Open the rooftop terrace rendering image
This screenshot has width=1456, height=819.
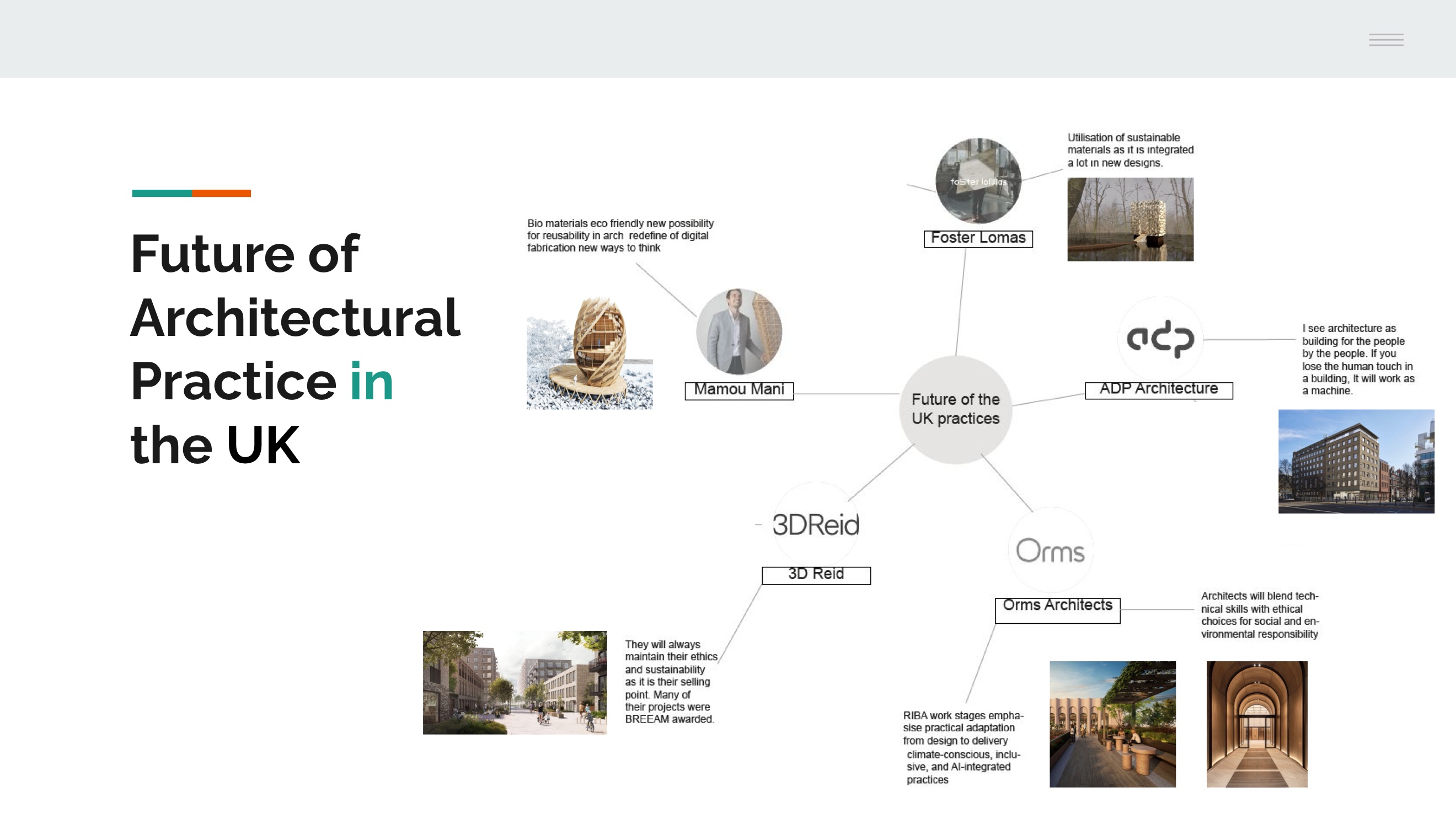pyautogui.click(x=1112, y=724)
